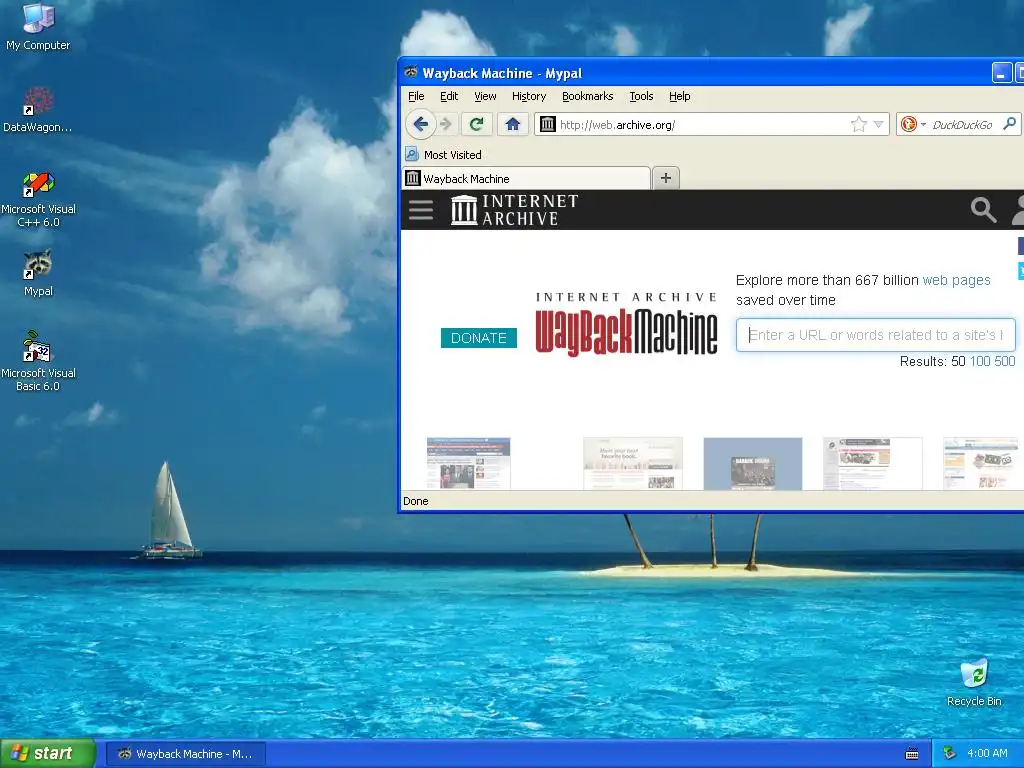Click the web pages link

tap(957, 280)
